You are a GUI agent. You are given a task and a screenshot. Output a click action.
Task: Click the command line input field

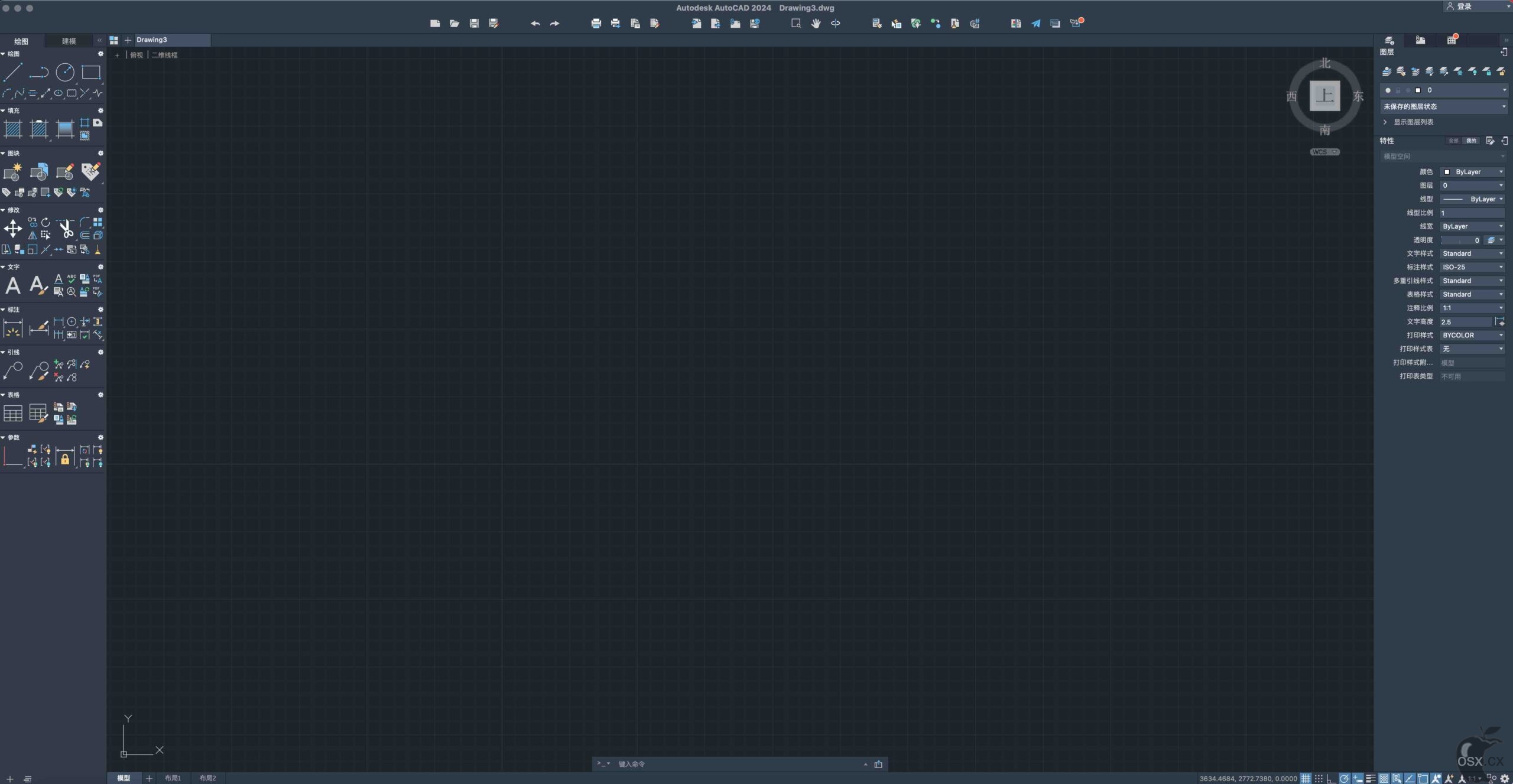pos(739,764)
